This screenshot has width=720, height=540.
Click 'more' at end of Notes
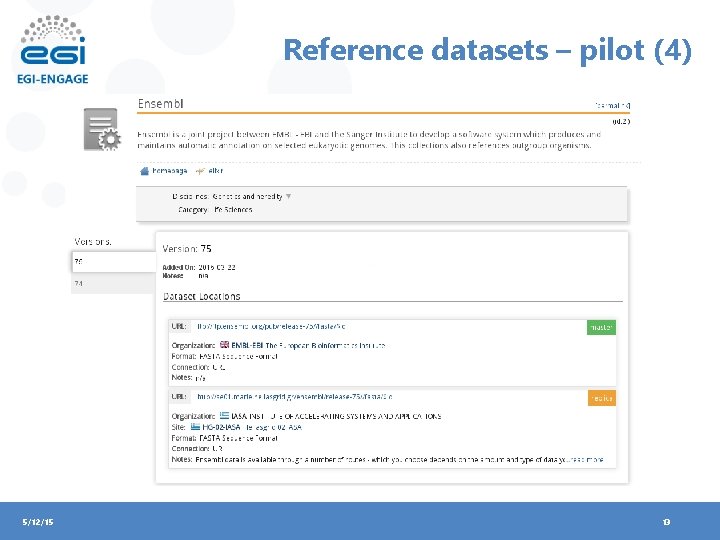pyautogui.click(x=594, y=460)
